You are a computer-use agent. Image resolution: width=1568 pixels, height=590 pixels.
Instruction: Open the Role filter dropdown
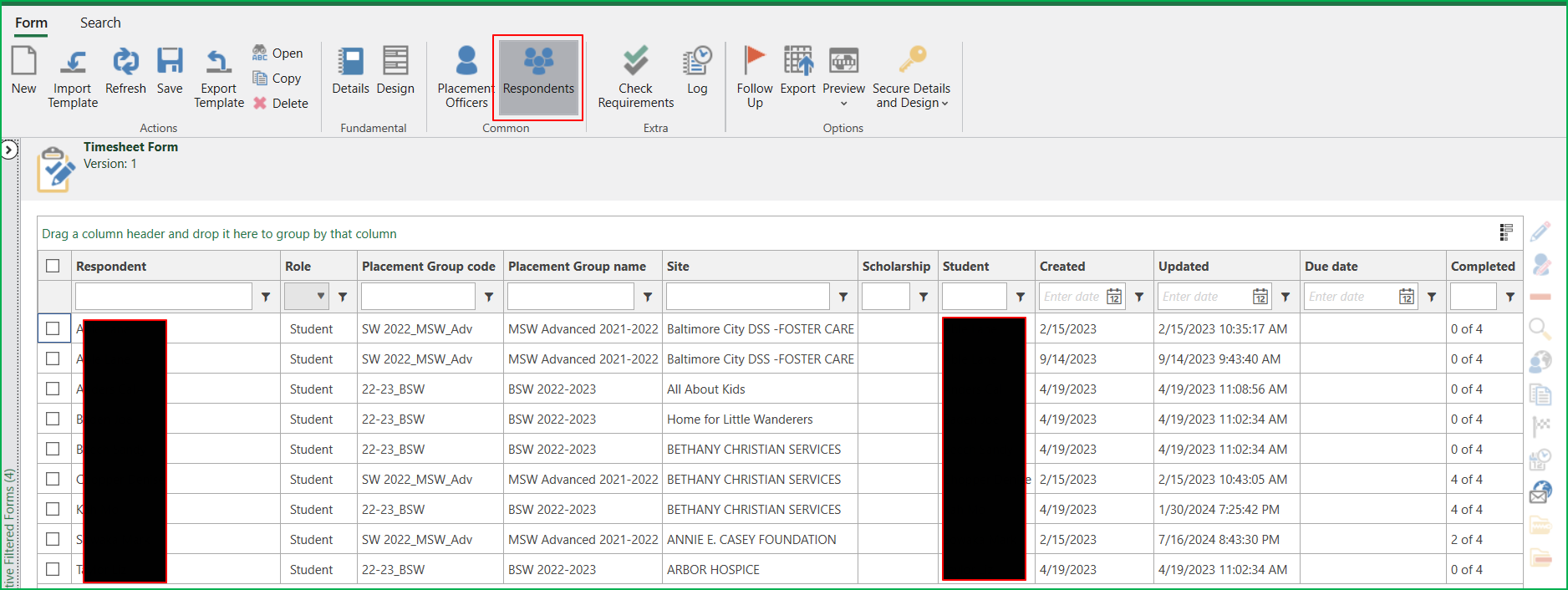(307, 296)
